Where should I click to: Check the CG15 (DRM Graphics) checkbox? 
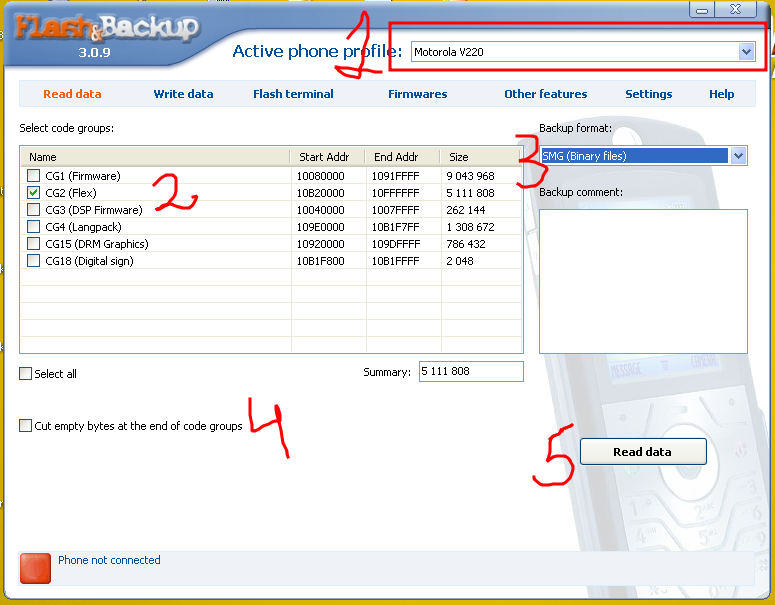point(34,244)
